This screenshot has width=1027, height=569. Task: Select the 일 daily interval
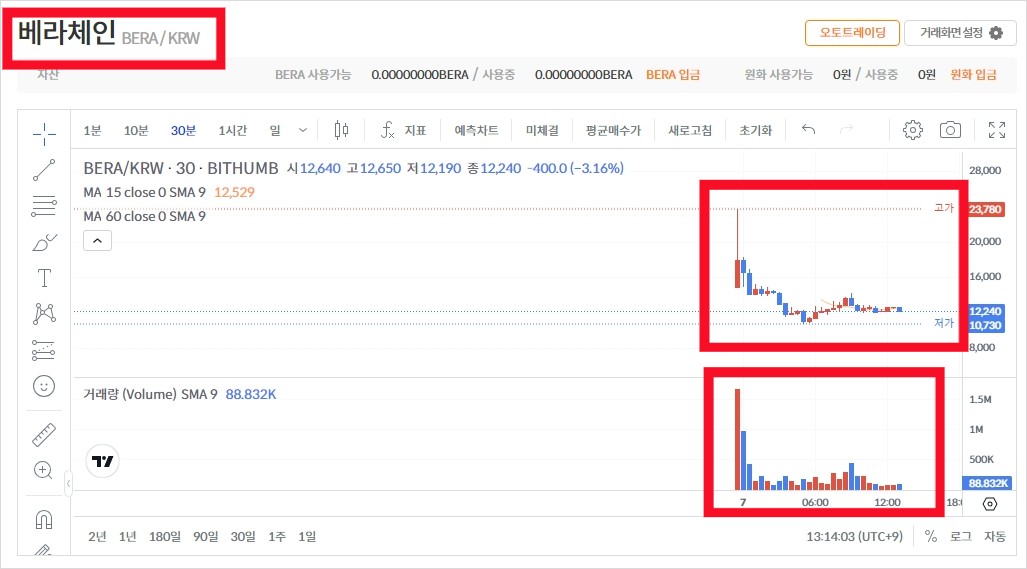pos(275,130)
